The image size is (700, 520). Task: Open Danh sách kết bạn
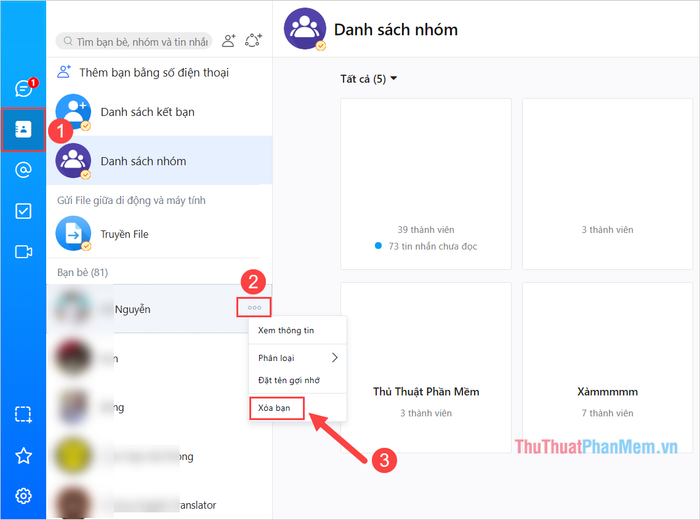point(159,112)
